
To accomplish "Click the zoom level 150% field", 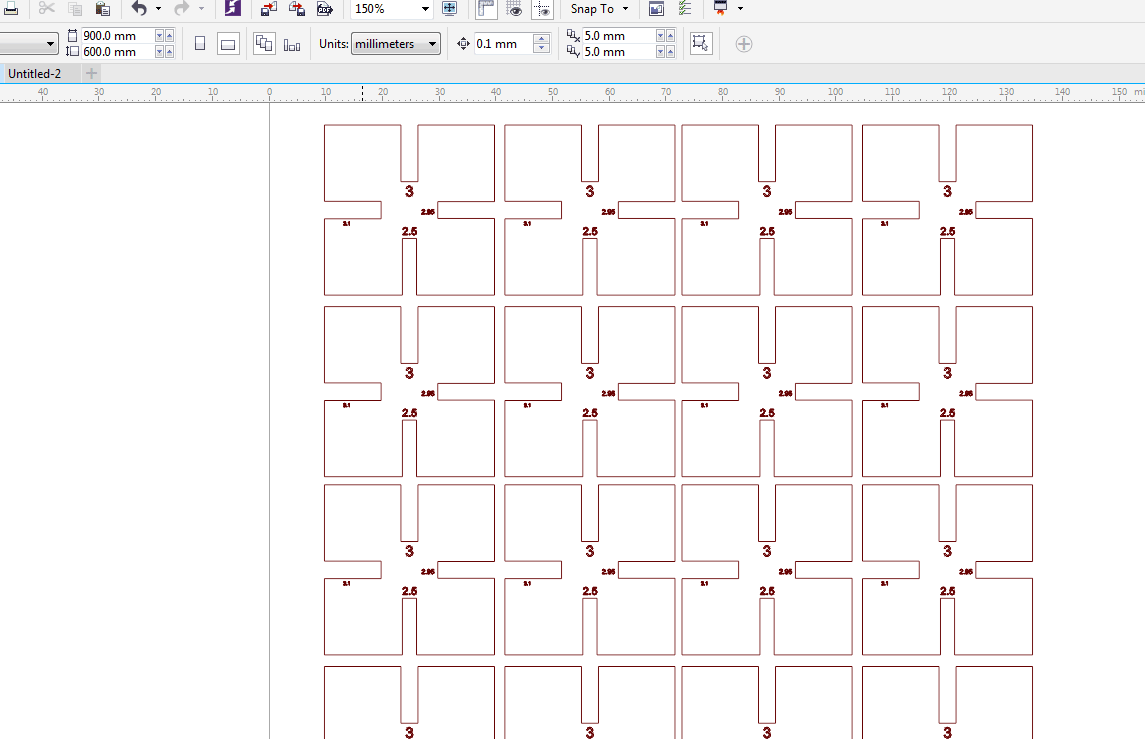I will point(385,9).
